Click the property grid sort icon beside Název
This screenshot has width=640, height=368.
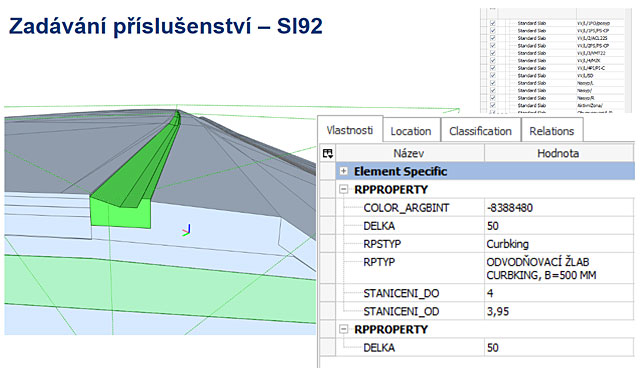point(327,153)
